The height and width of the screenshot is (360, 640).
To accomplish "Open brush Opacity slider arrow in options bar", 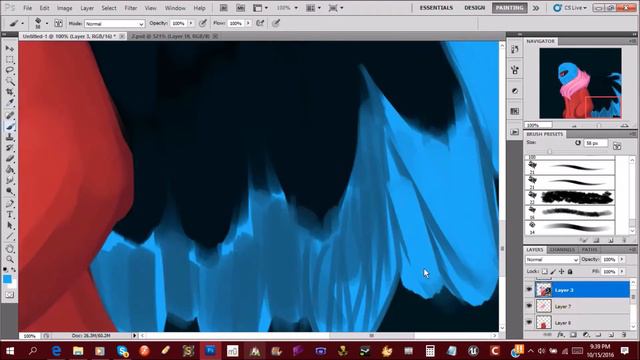I will point(190,23).
